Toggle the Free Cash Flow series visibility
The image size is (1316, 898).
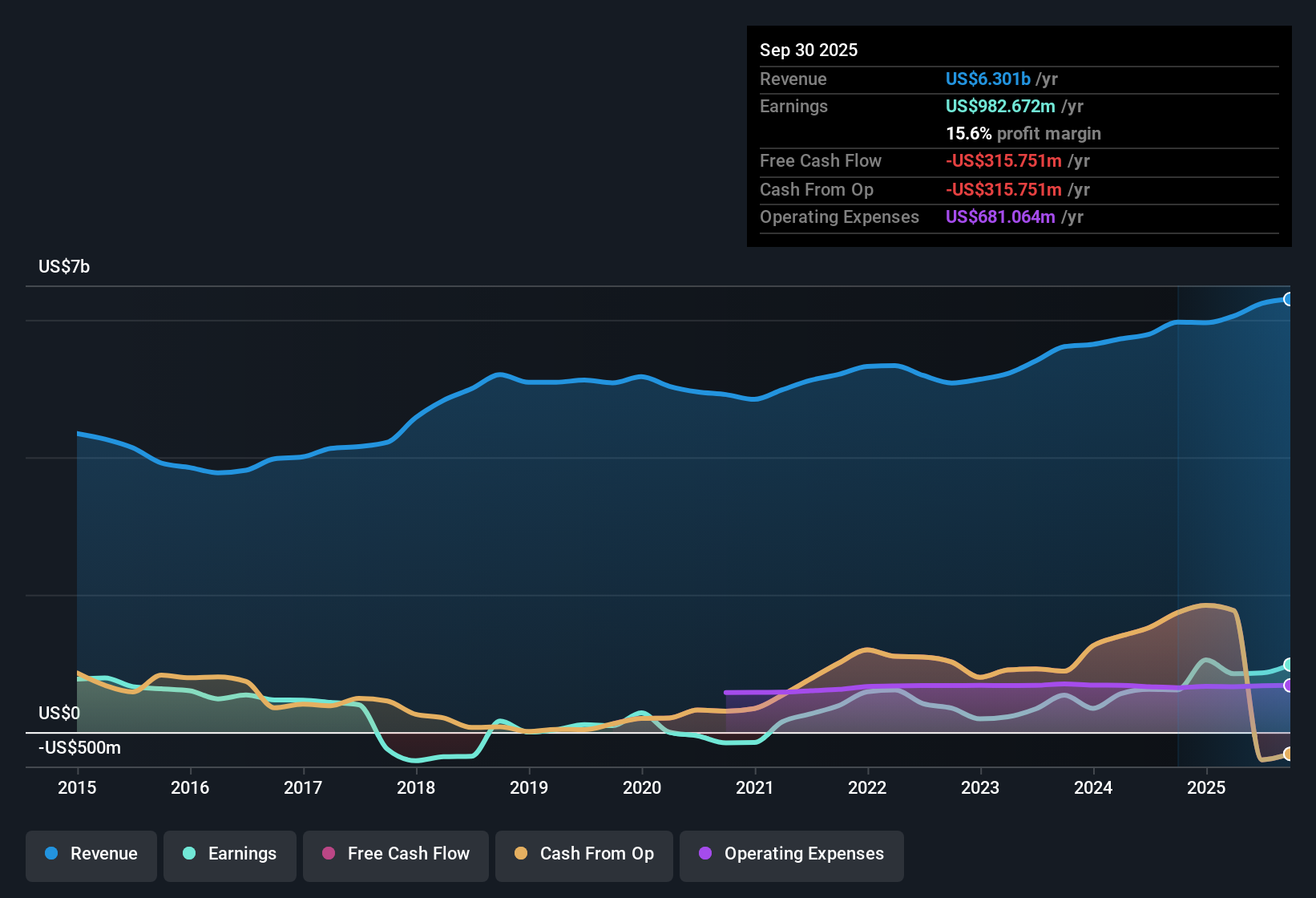pyautogui.click(x=395, y=854)
